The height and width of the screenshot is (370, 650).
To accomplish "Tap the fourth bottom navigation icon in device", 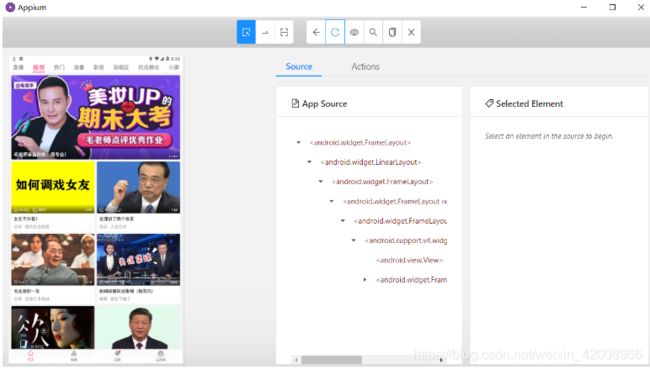I will [160, 356].
